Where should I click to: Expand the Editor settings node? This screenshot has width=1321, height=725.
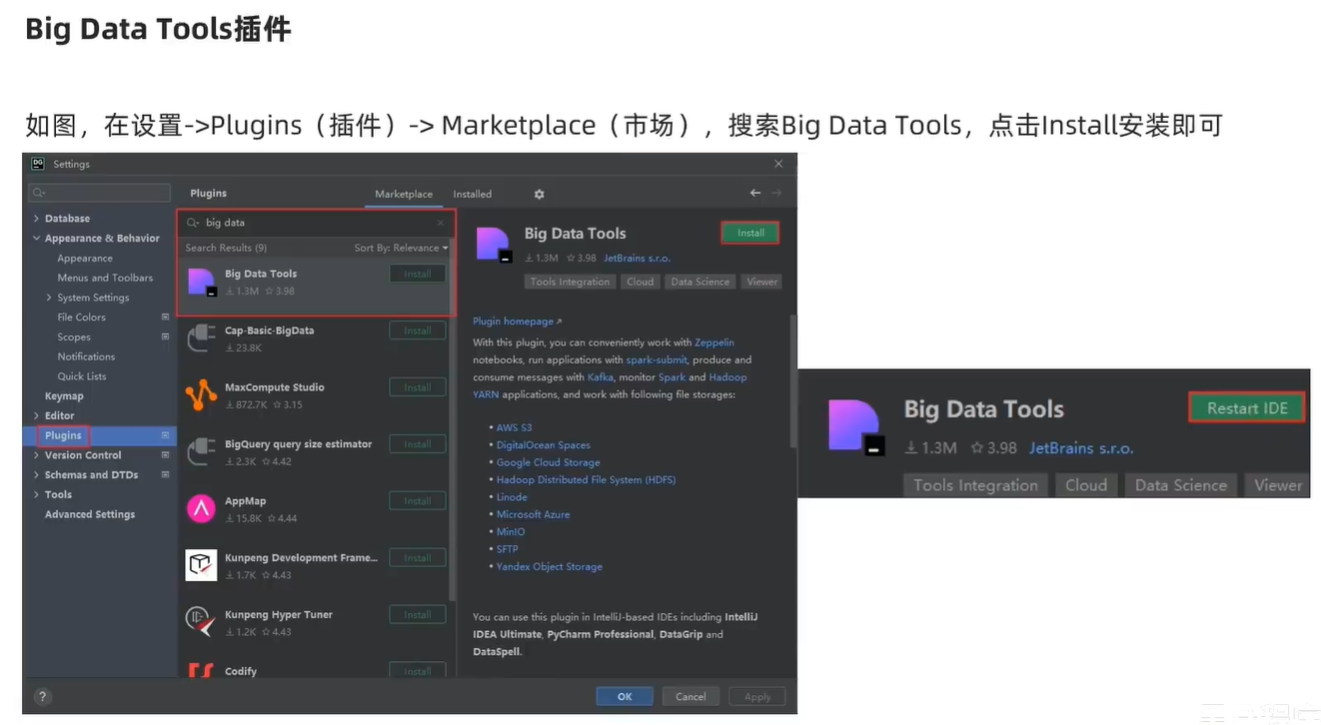(x=37, y=415)
